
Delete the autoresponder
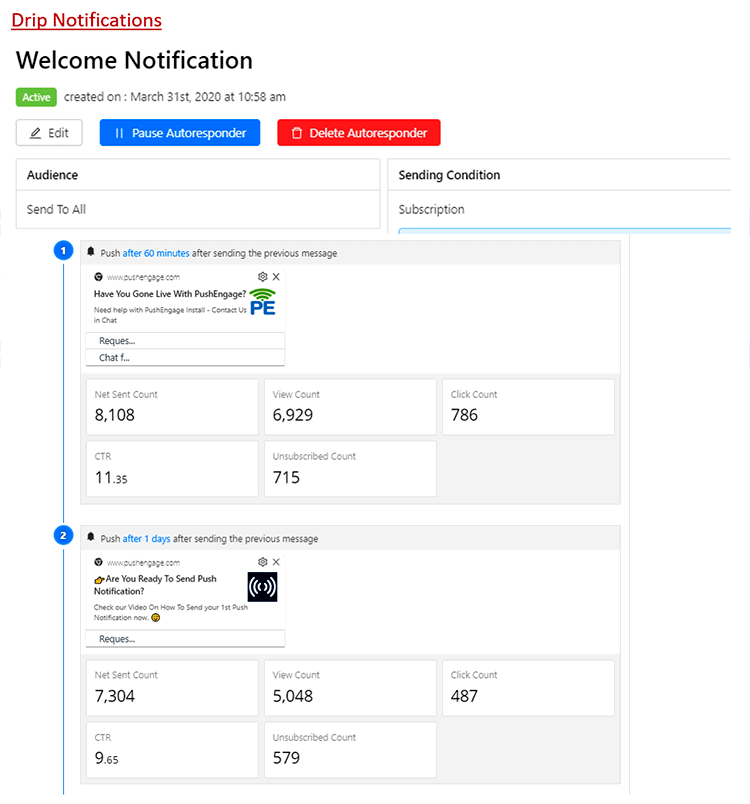359,133
